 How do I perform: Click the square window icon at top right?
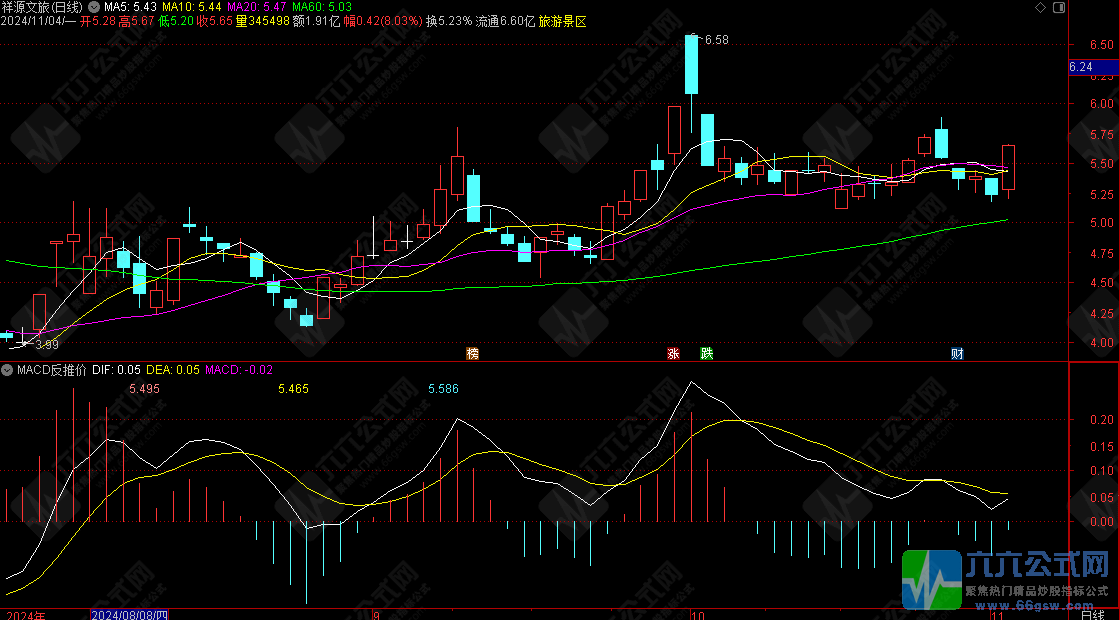[x=1058, y=7]
